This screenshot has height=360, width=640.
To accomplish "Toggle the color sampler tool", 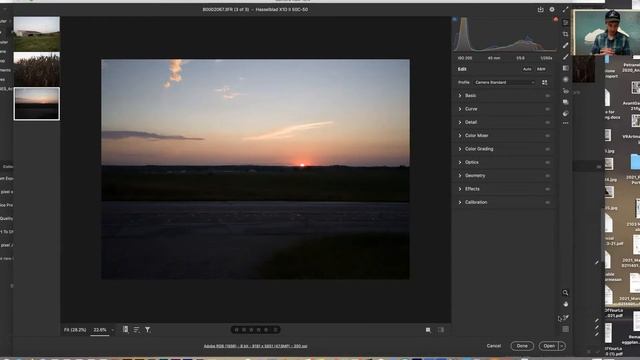I will [565, 317].
